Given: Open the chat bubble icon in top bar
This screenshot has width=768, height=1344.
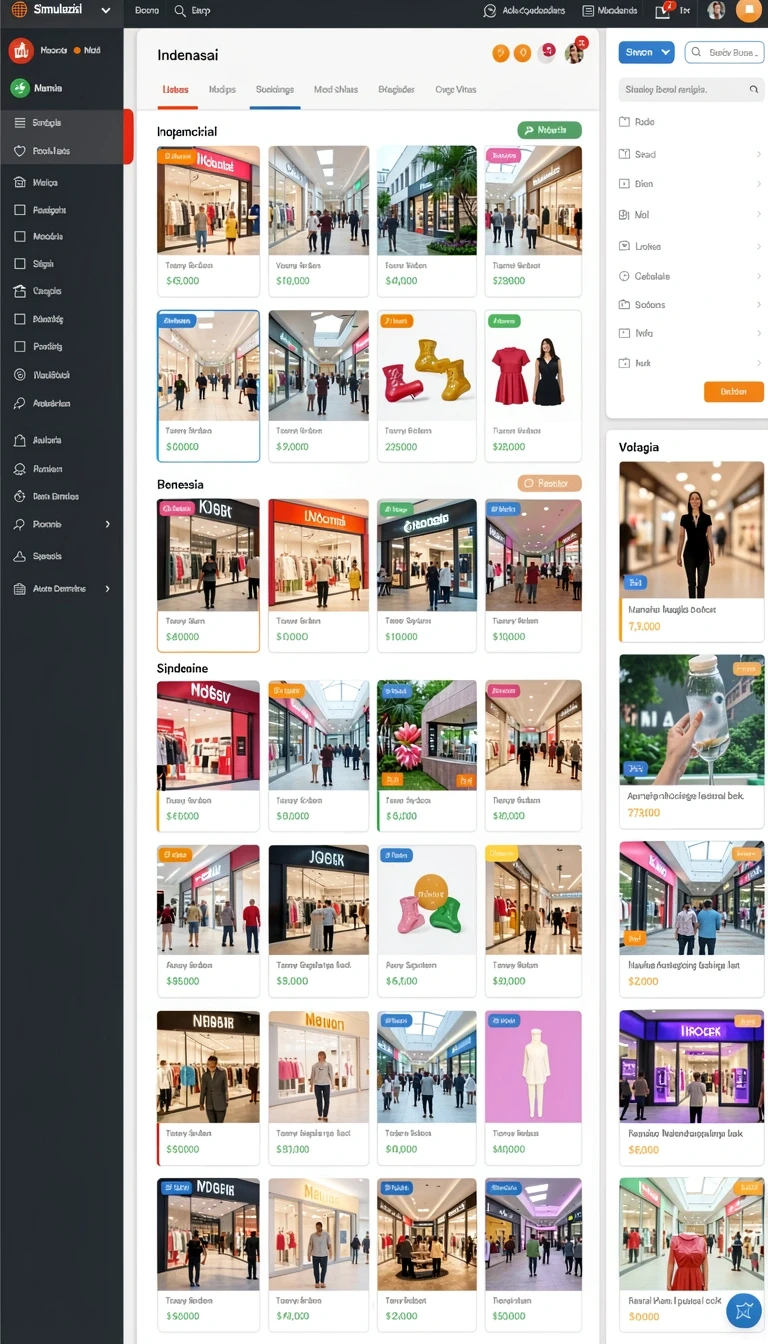Looking at the screenshot, I should click(490, 11).
